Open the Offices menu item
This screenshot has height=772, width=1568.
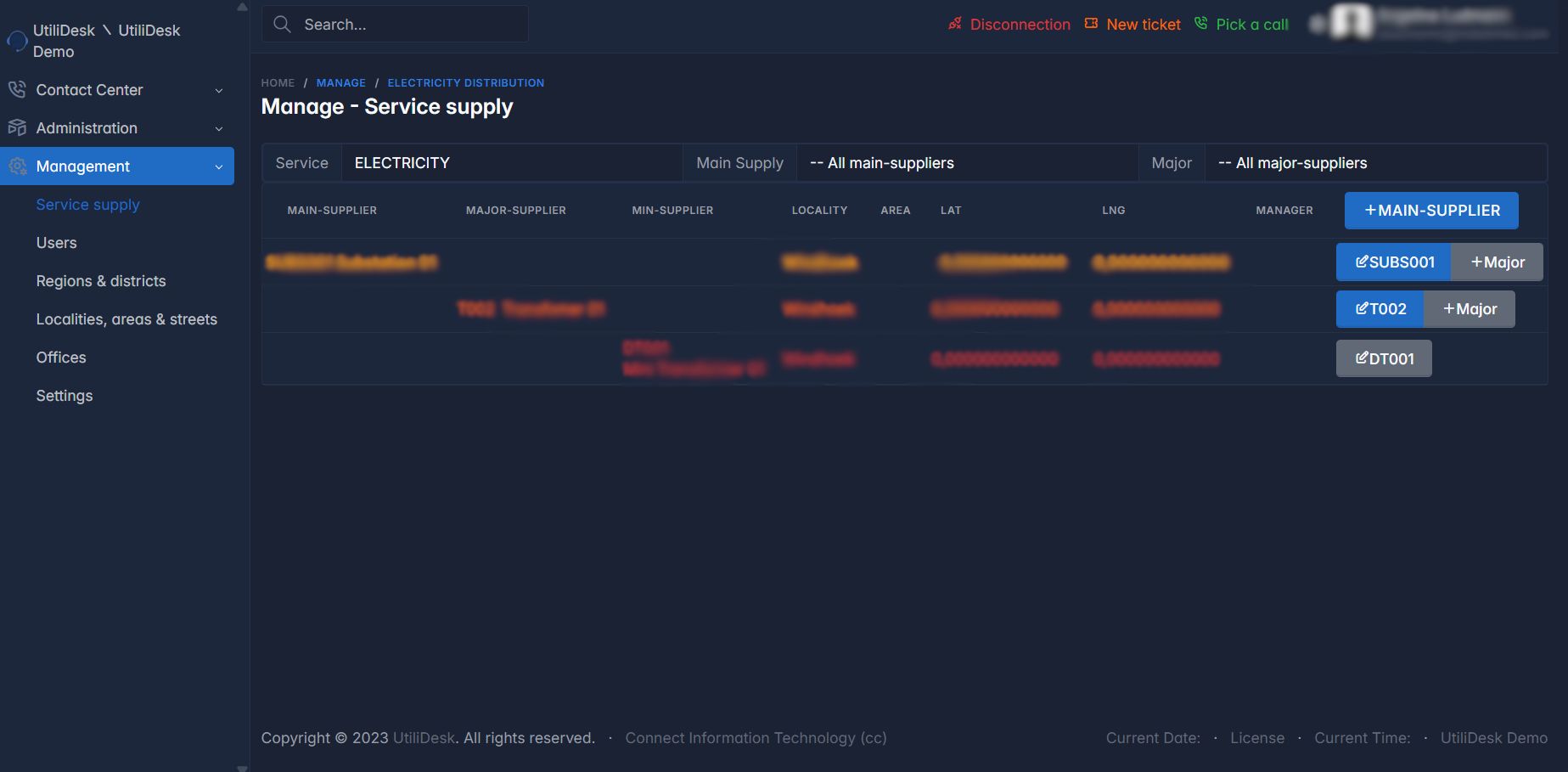tap(61, 358)
